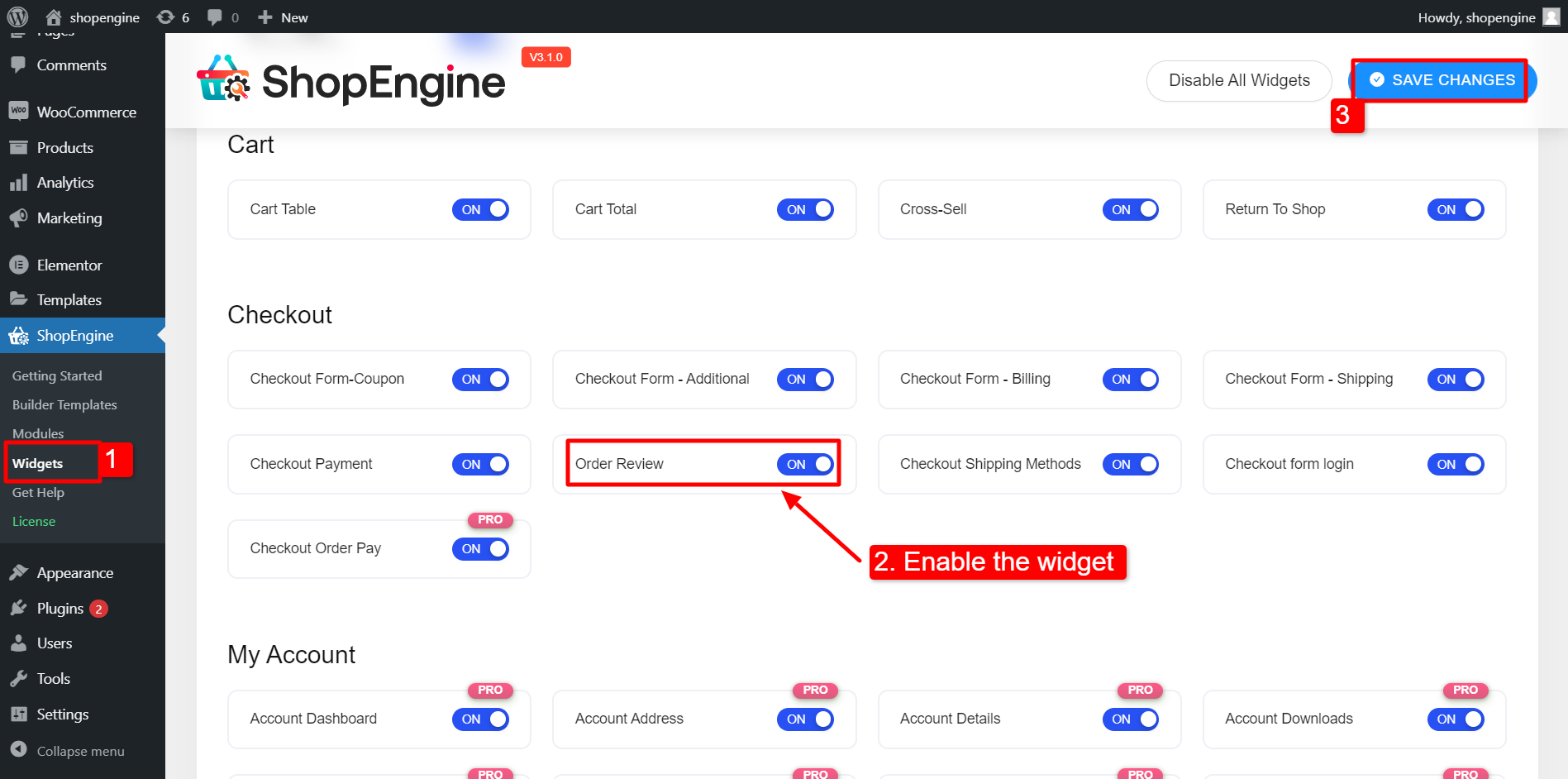Viewport: 1568px width, 779px height.
Task: Toggle the Cart Total widget
Action: coord(805,210)
